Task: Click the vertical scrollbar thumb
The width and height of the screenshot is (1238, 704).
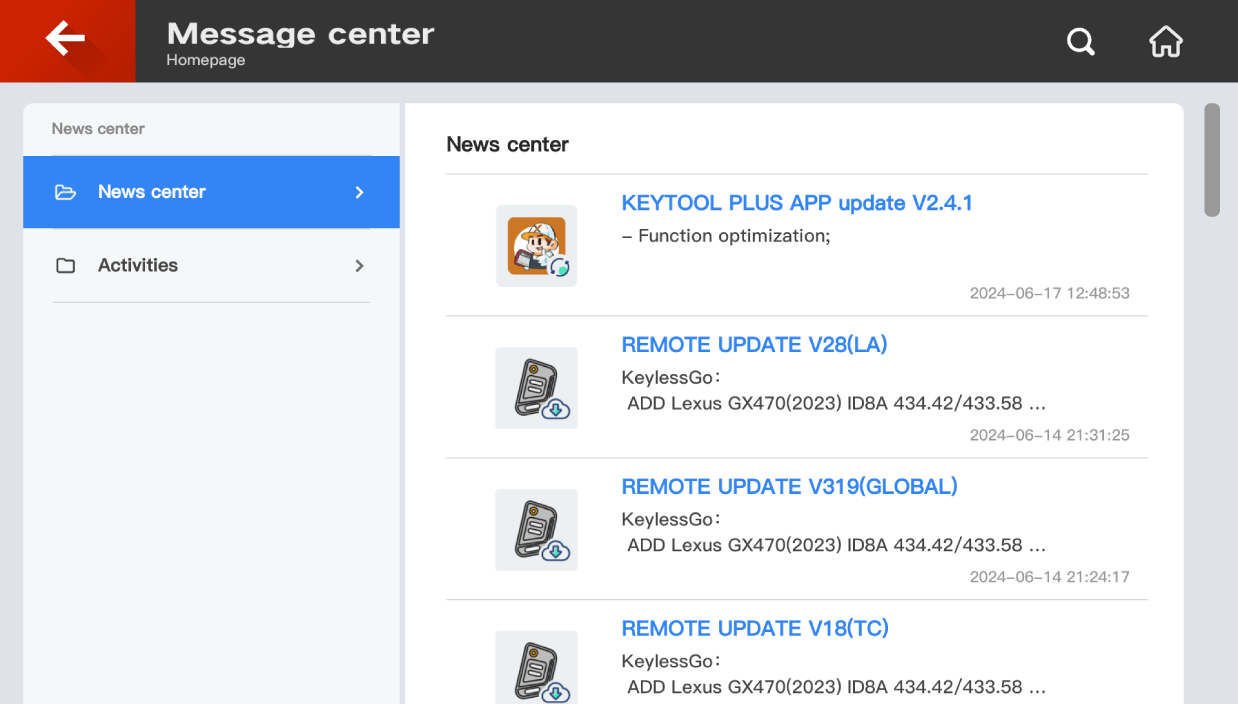Action: click(1212, 160)
